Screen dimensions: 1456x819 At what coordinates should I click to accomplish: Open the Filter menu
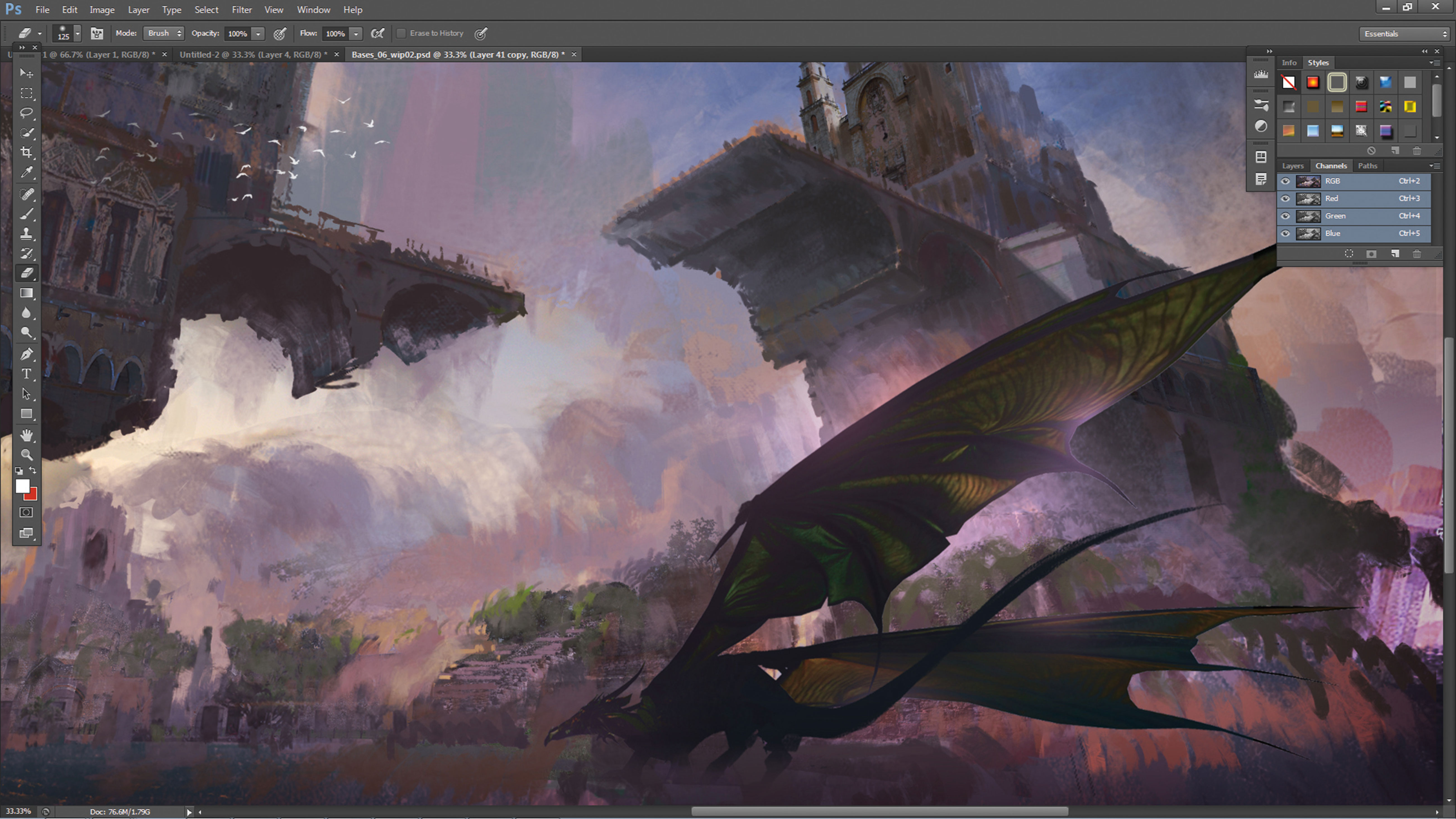pos(241,9)
